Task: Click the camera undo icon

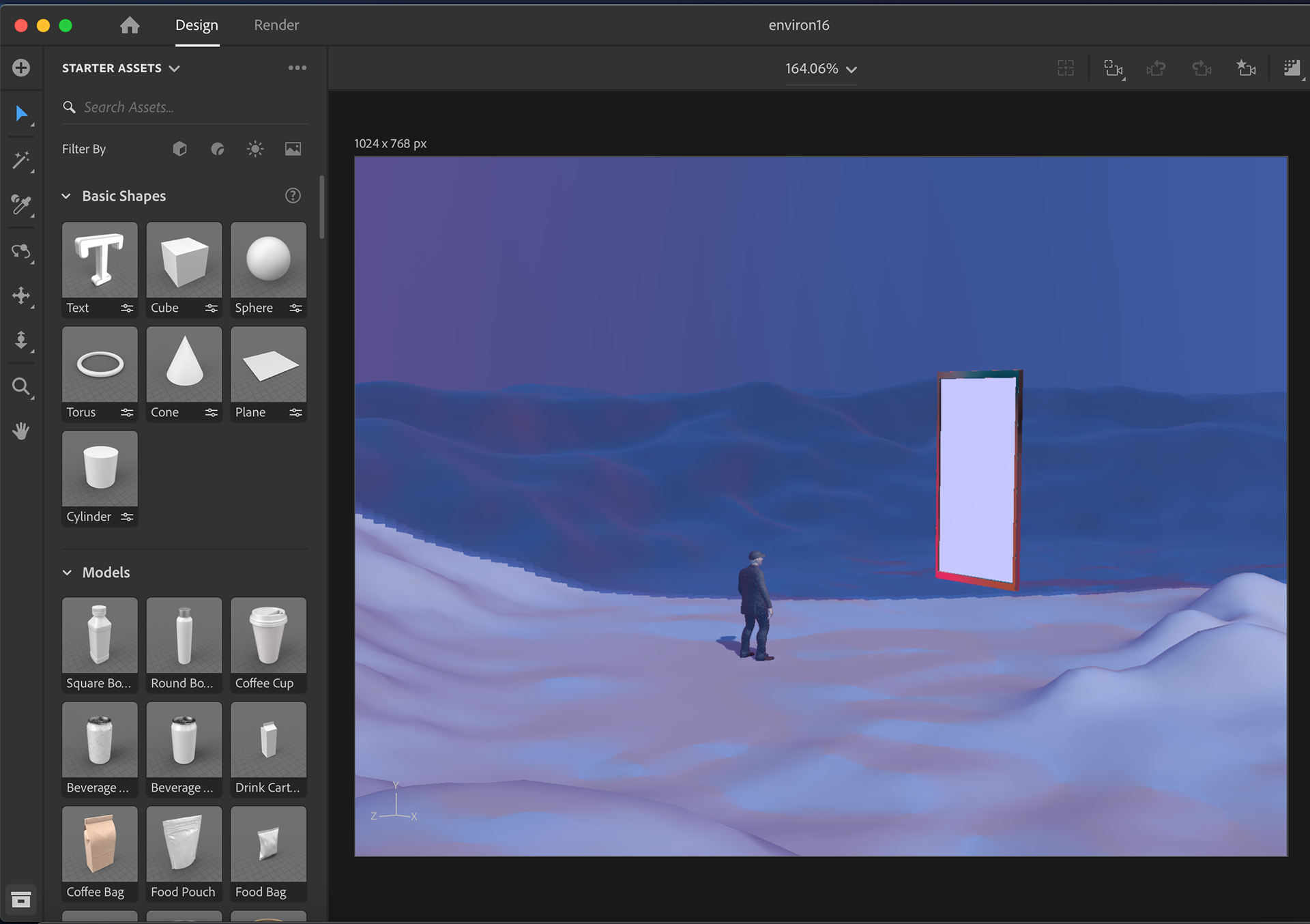Action: point(1156,68)
